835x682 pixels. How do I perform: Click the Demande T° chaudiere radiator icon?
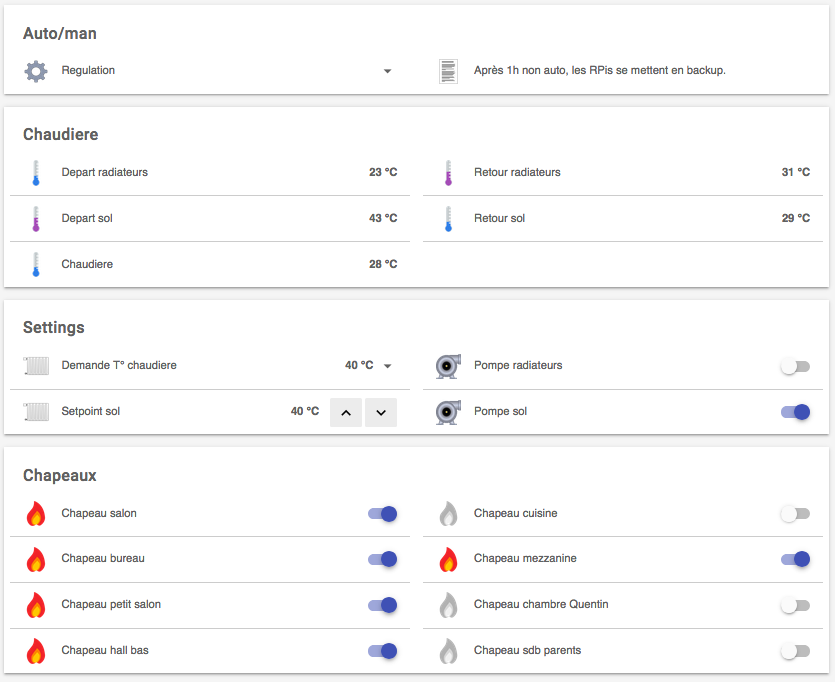[x=36, y=366]
